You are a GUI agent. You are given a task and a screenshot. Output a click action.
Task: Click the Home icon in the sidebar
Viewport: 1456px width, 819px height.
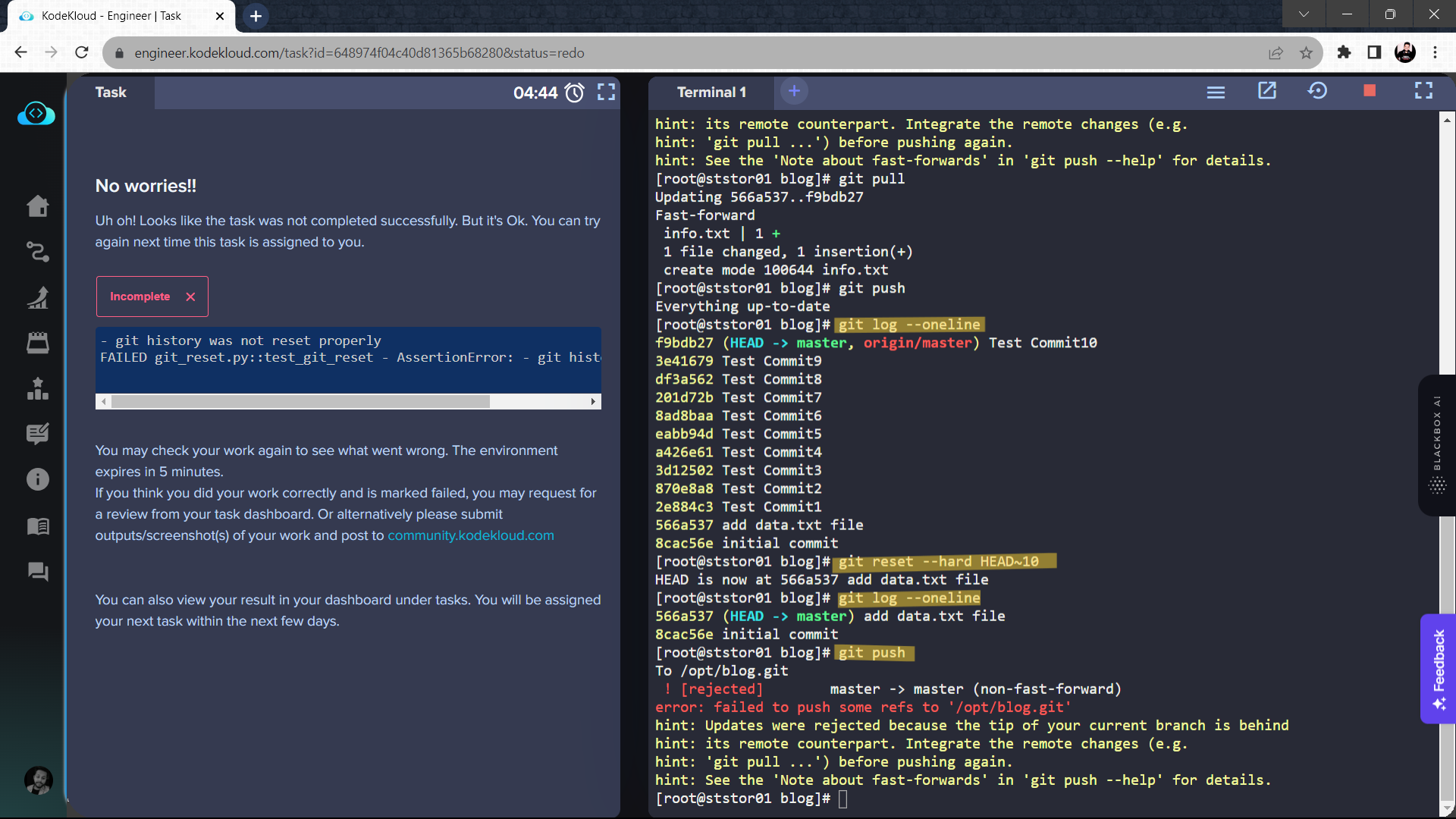[38, 206]
